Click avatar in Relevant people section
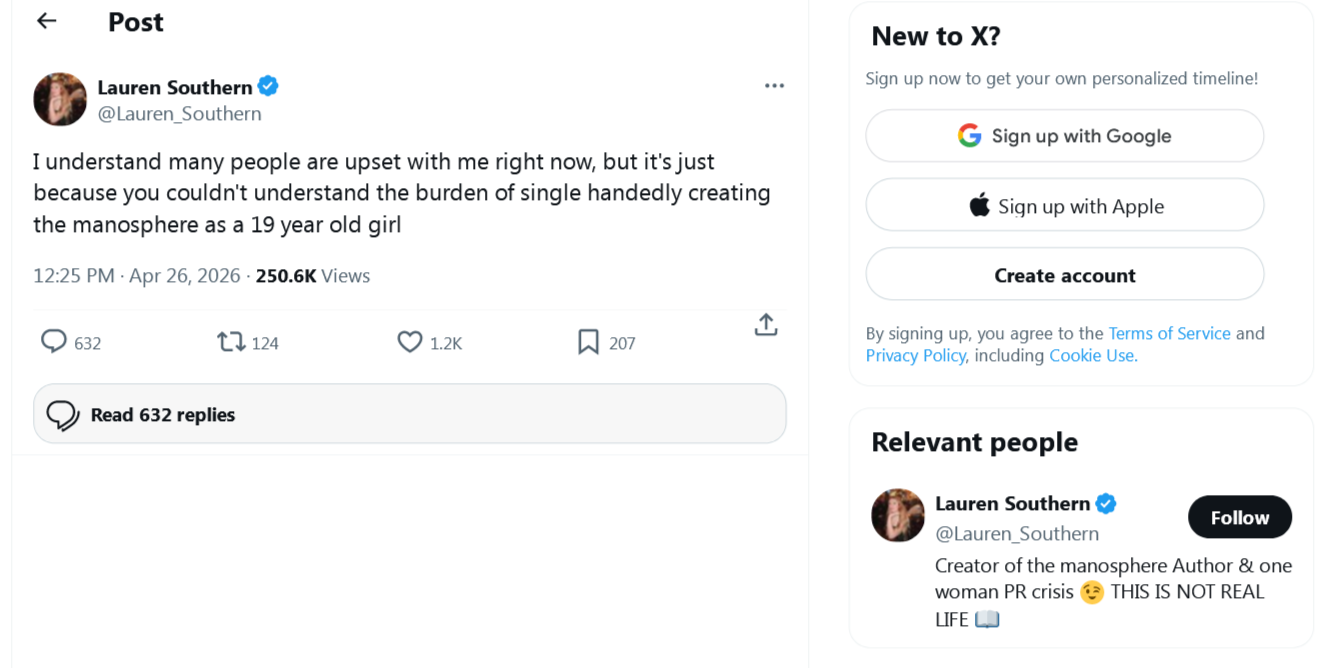This screenshot has height=668, width=1327. tap(898, 515)
